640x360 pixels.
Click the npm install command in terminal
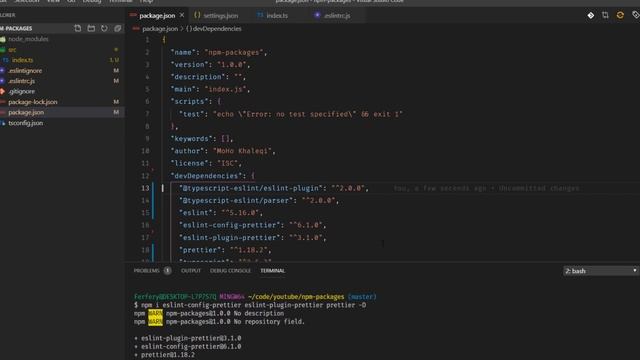pos(253,305)
